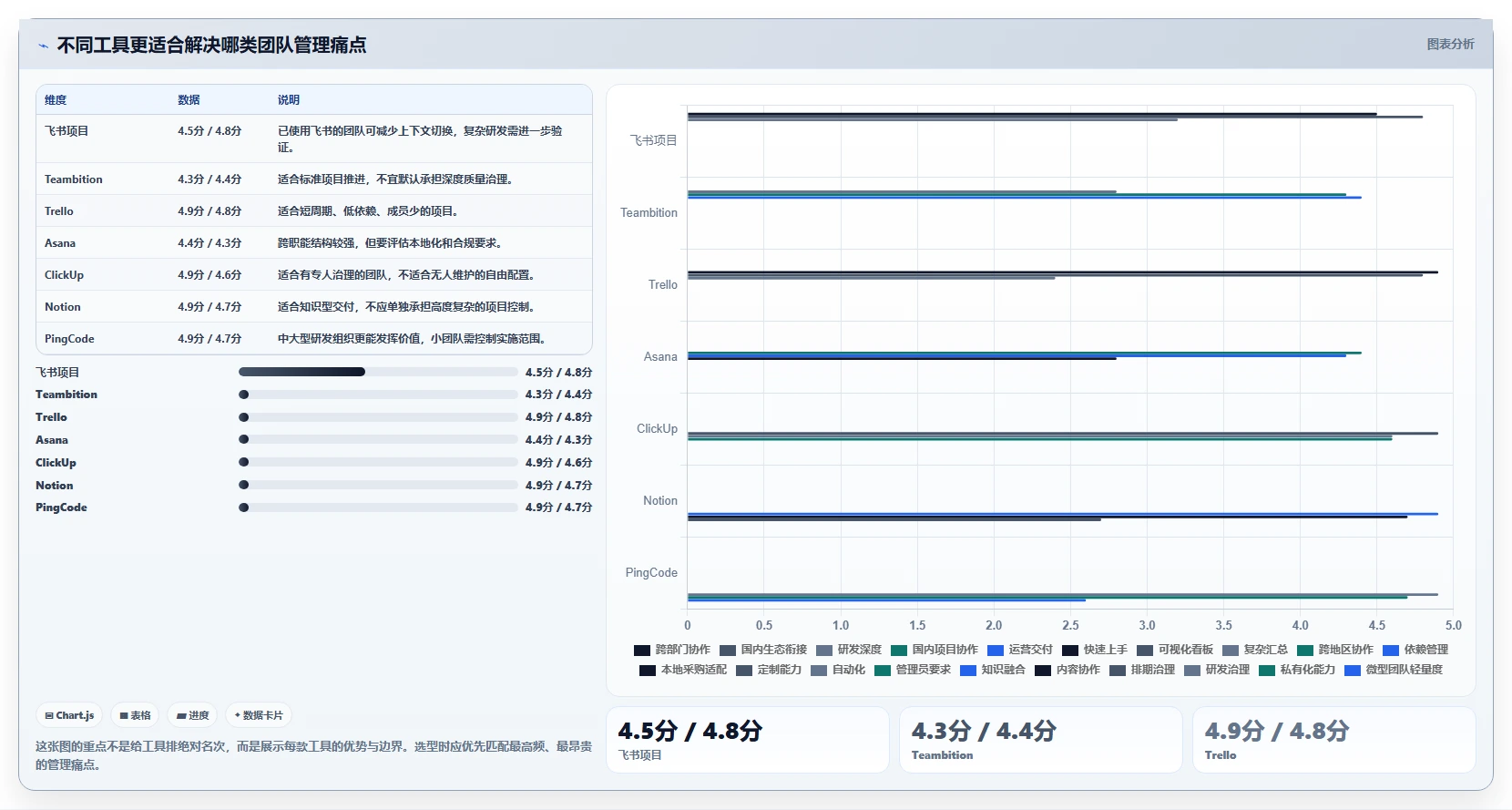Click the 飞书项目 progress bar

(x=378, y=372)
